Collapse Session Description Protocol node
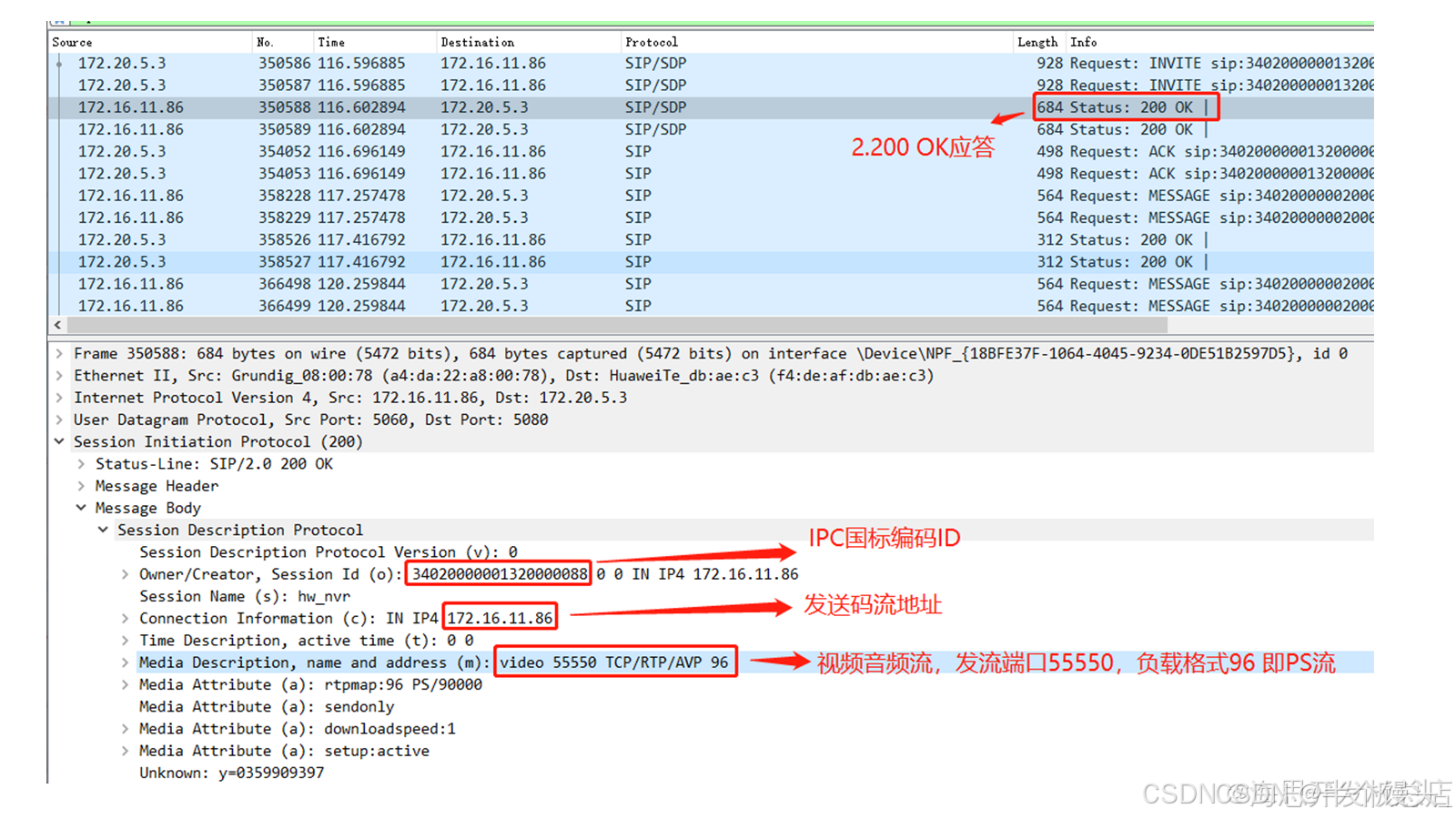This screenshot has height=819, width=1456. [103, 530]
